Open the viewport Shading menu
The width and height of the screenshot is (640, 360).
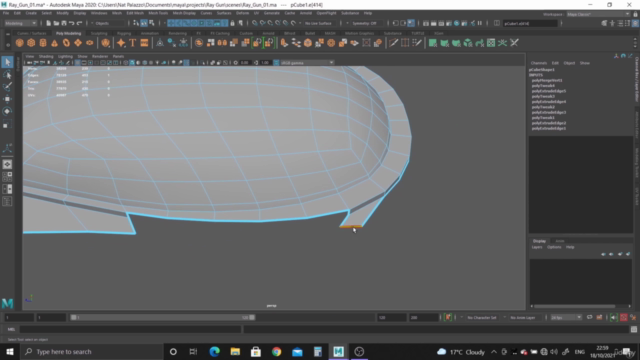(46, 56)
